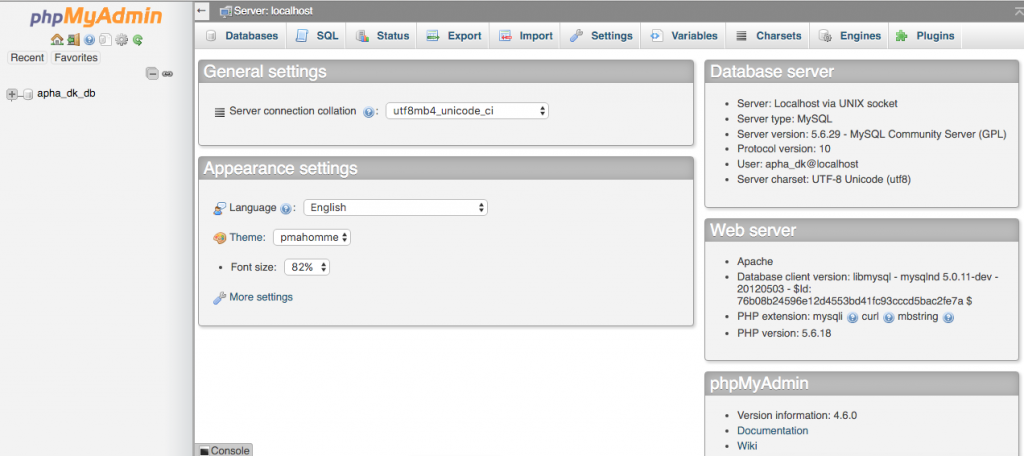This screenshot has width=1024, height=456.
Task: Open the Wiki link
Action: click(747, 446)
